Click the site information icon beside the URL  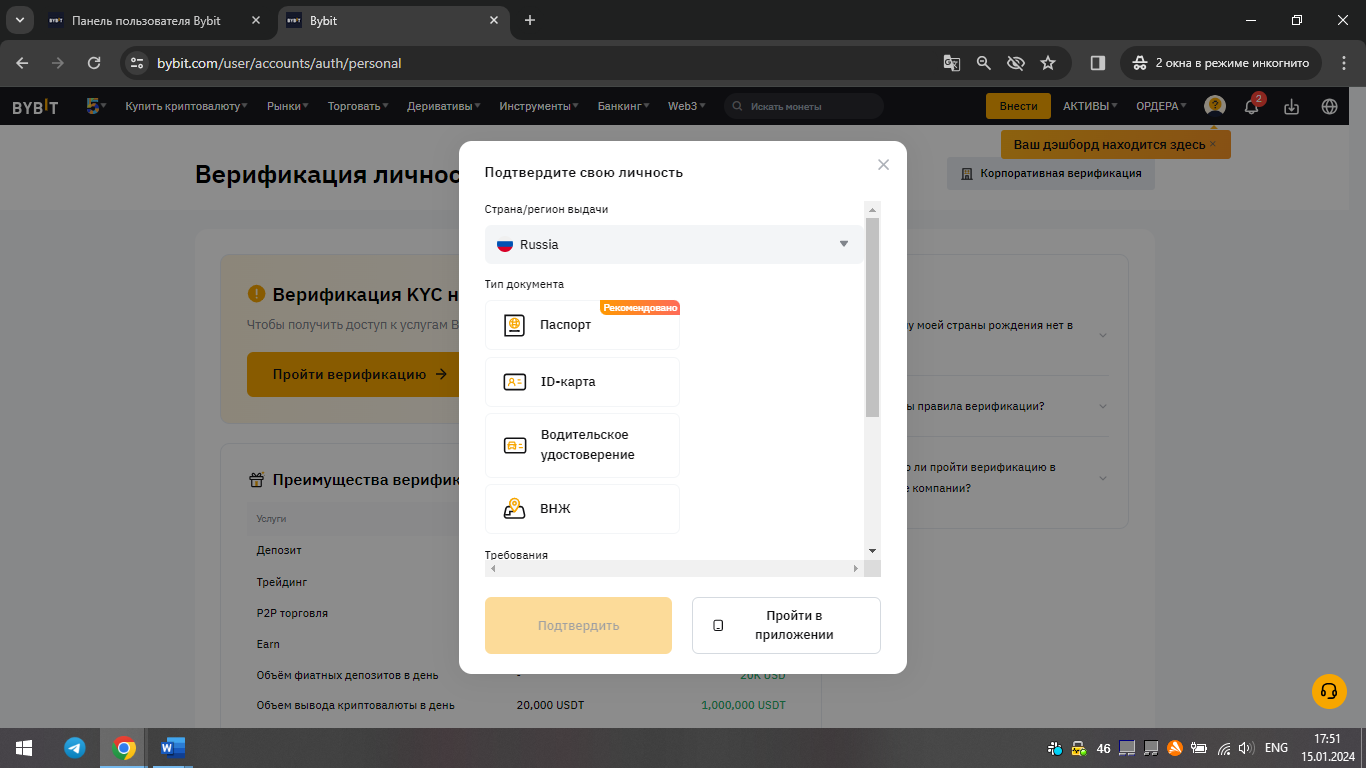coord(138,63)
